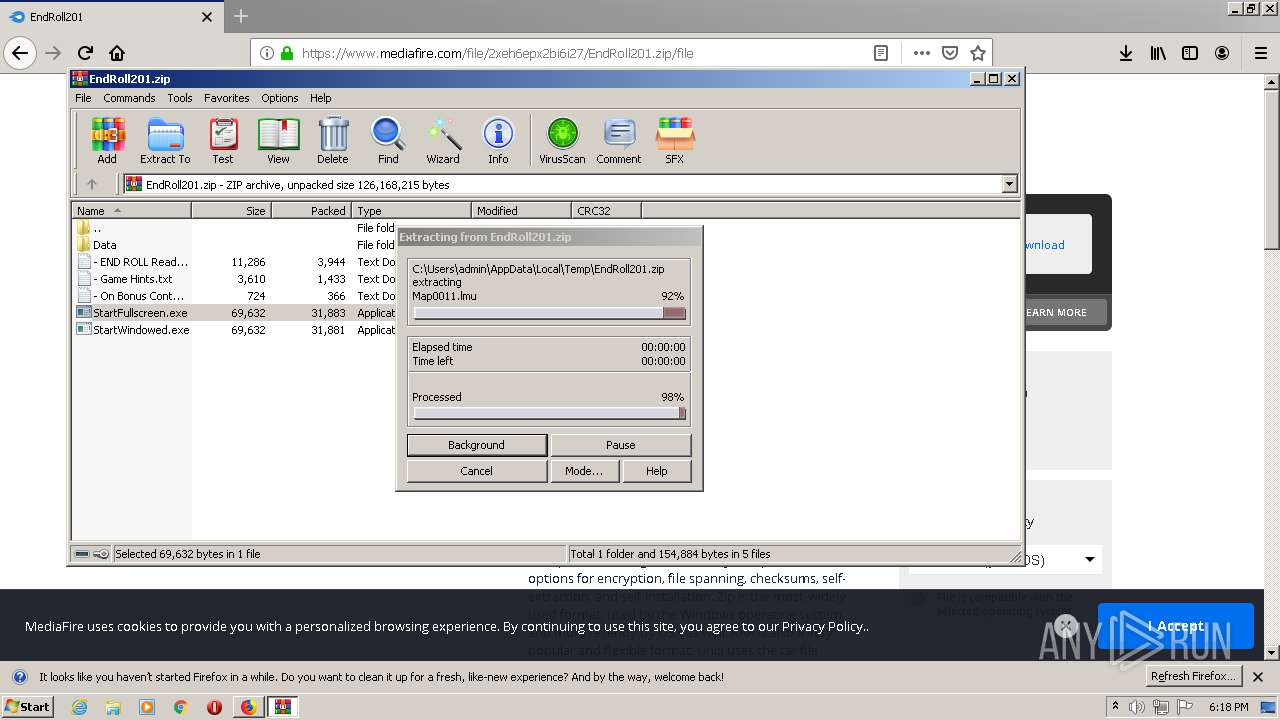This screenshot has height=720, width=1280.
Task: Sort by the Size column header
Action: [x=231, y=210]
